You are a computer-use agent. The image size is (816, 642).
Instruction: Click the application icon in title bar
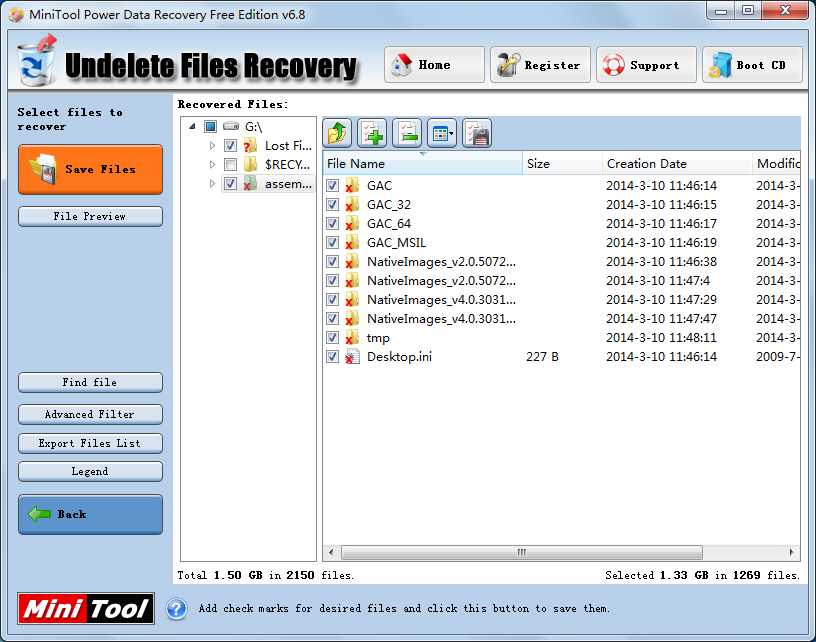pyautogui.click(x=16, y=15)
